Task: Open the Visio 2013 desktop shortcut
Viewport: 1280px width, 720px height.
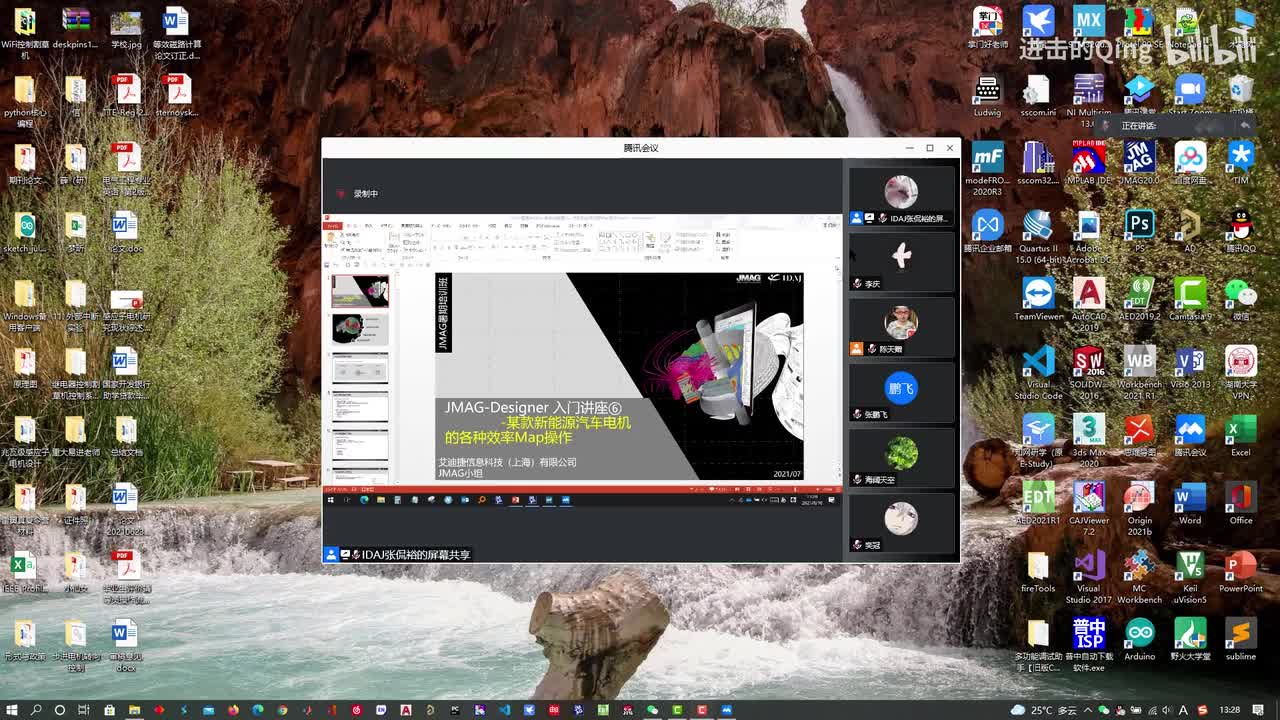Action: 1190,367
